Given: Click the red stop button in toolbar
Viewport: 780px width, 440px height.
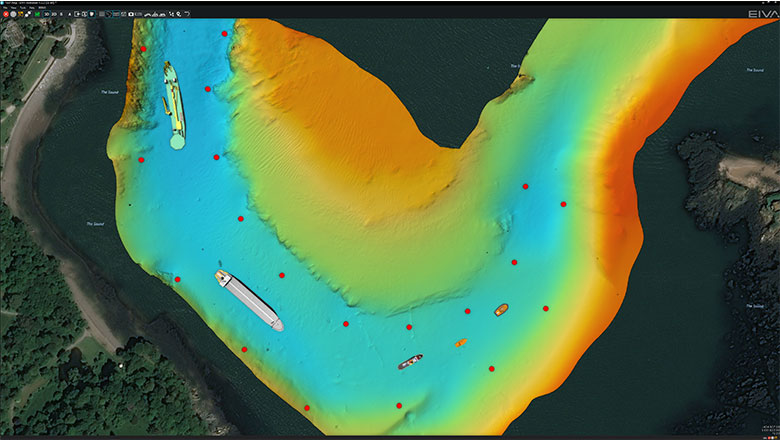Looking at the screenshot, I should (6, 14).
